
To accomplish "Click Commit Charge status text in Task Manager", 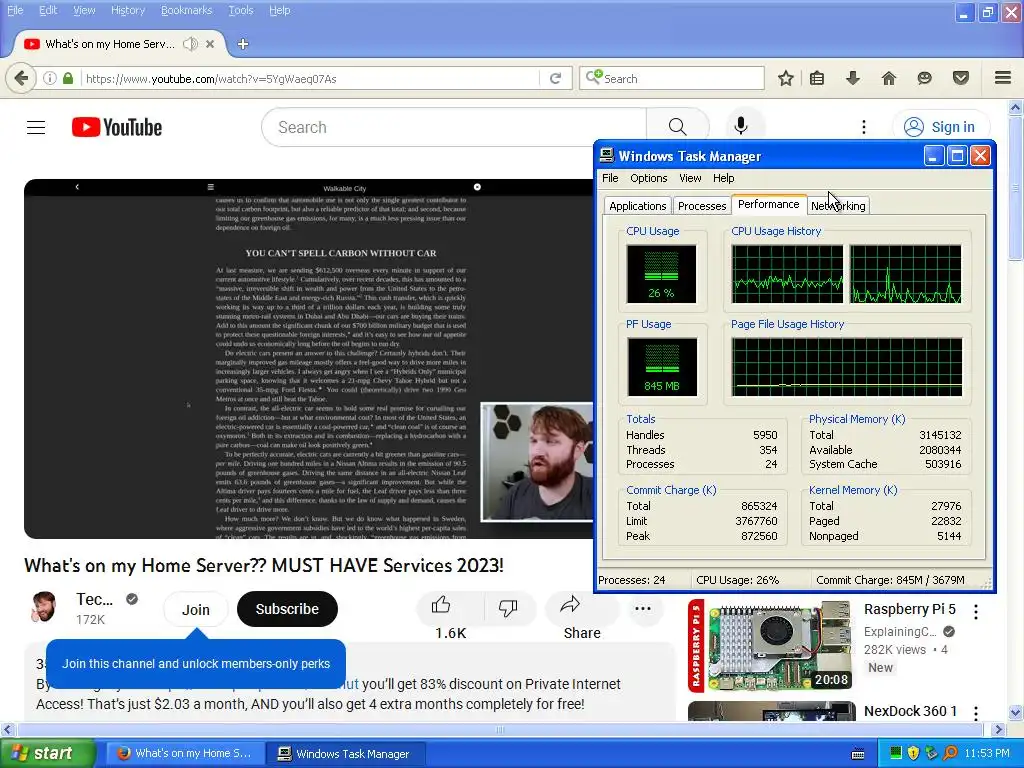I will (890, 580).
